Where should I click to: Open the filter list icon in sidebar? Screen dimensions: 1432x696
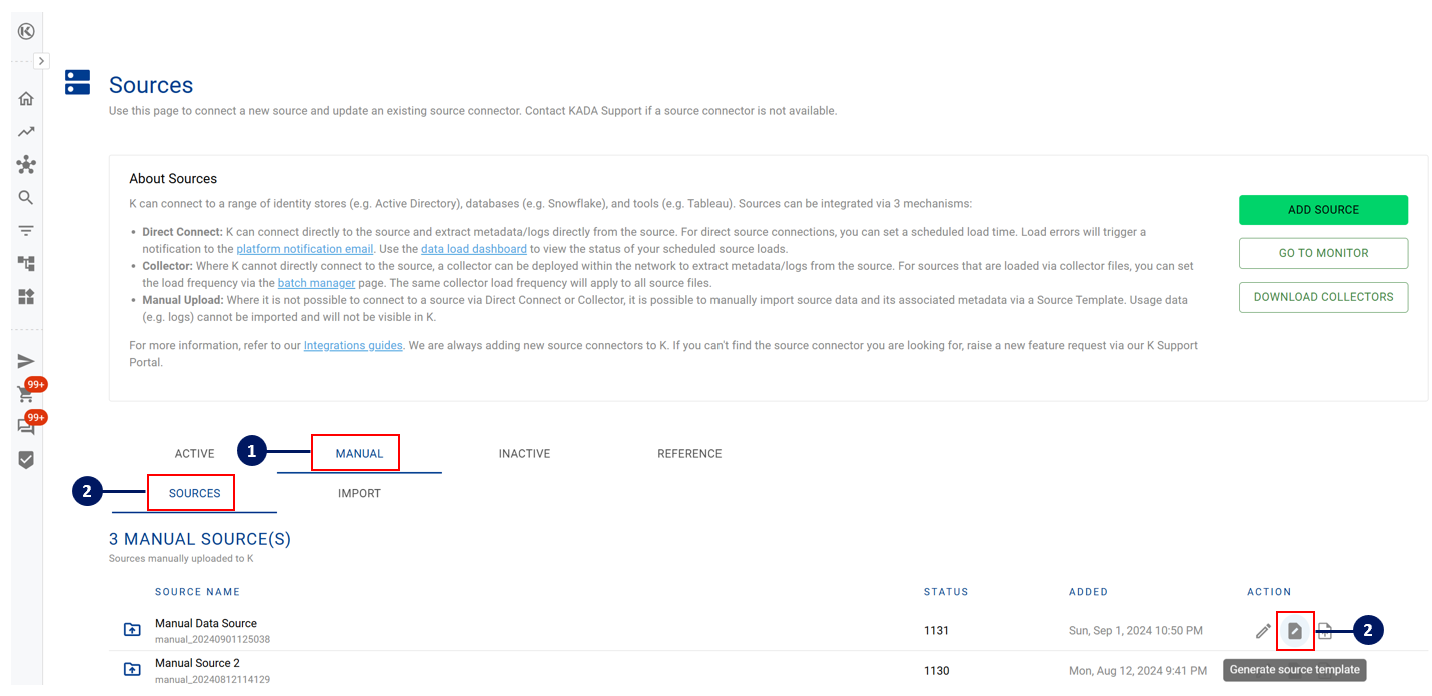(26, 230)
